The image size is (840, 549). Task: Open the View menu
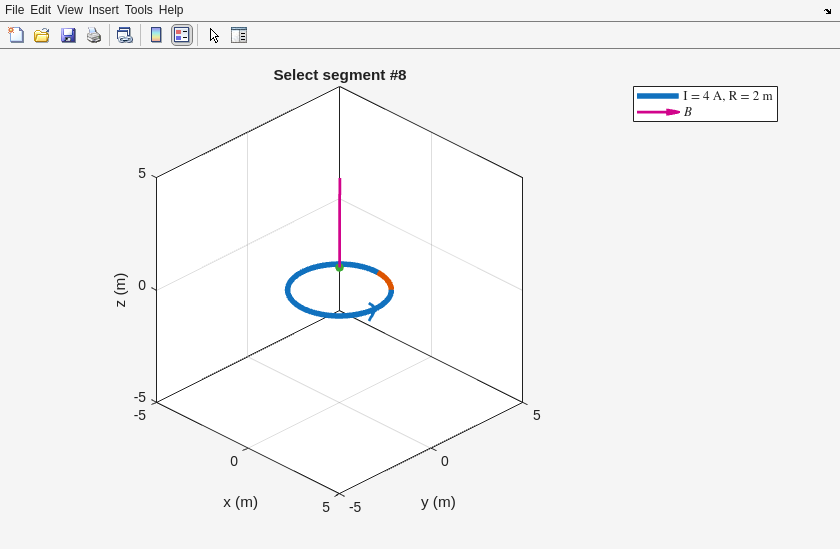(x=70, y=10)
